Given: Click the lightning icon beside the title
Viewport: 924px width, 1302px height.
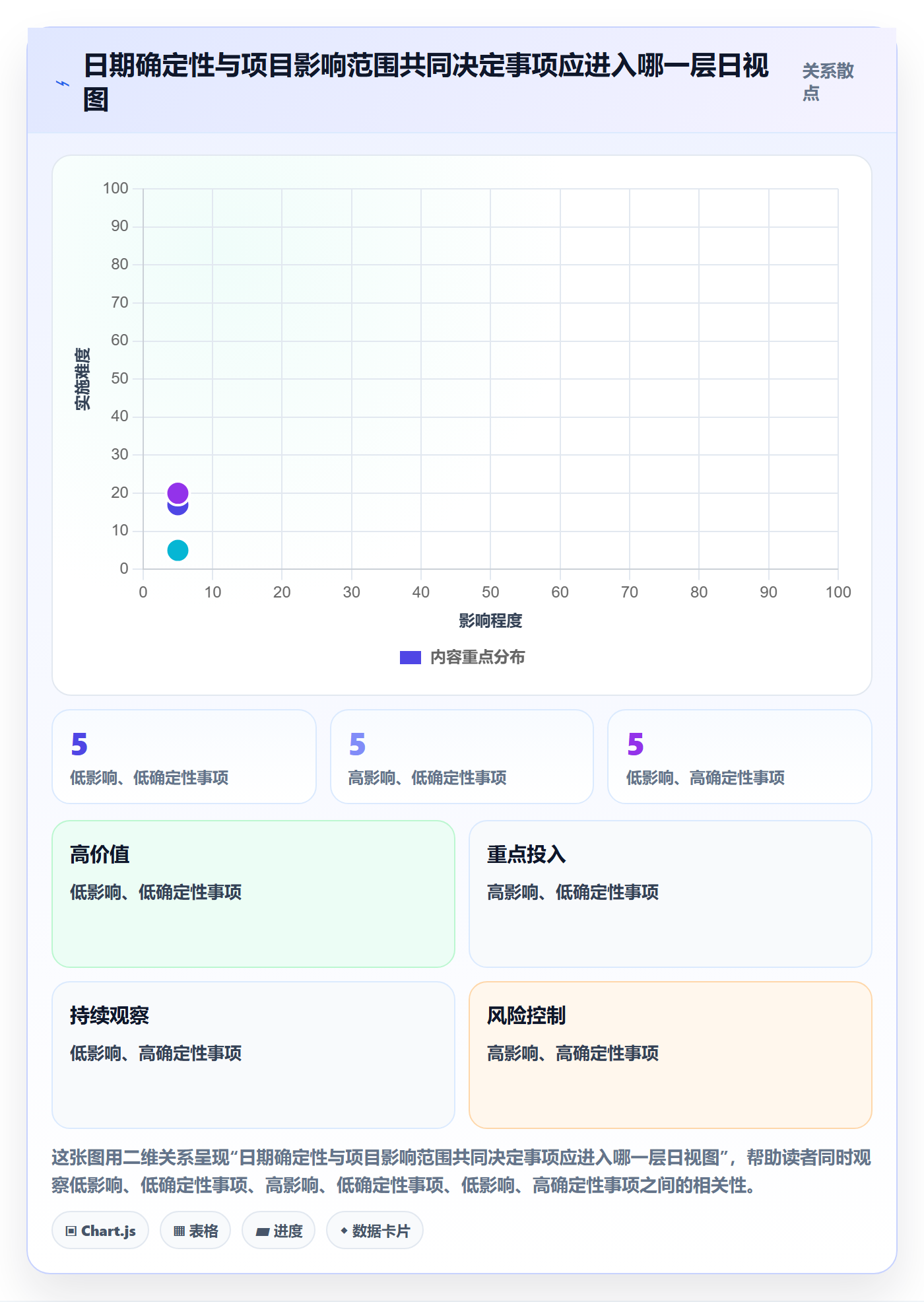Looking at the screenshot, I should (x=63, y=83).
